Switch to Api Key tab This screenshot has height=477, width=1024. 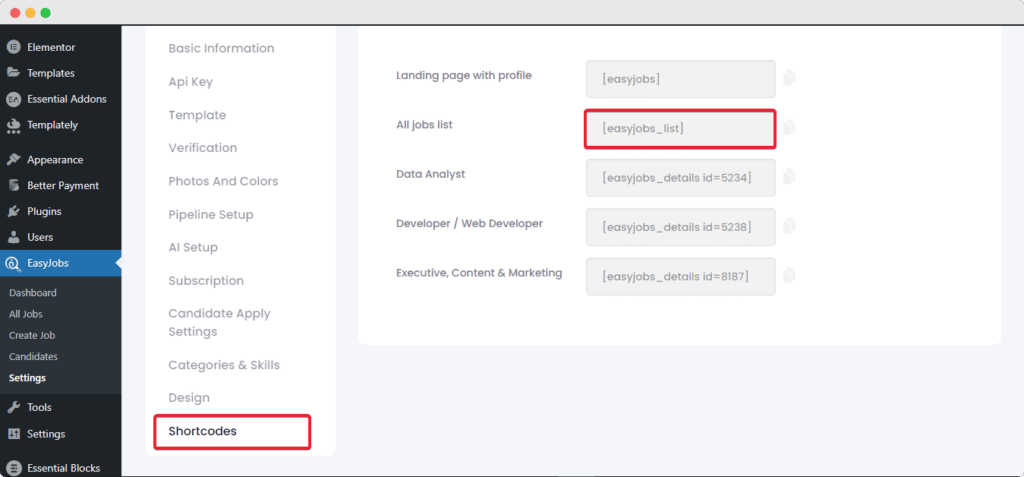click(x=191, y=82)
